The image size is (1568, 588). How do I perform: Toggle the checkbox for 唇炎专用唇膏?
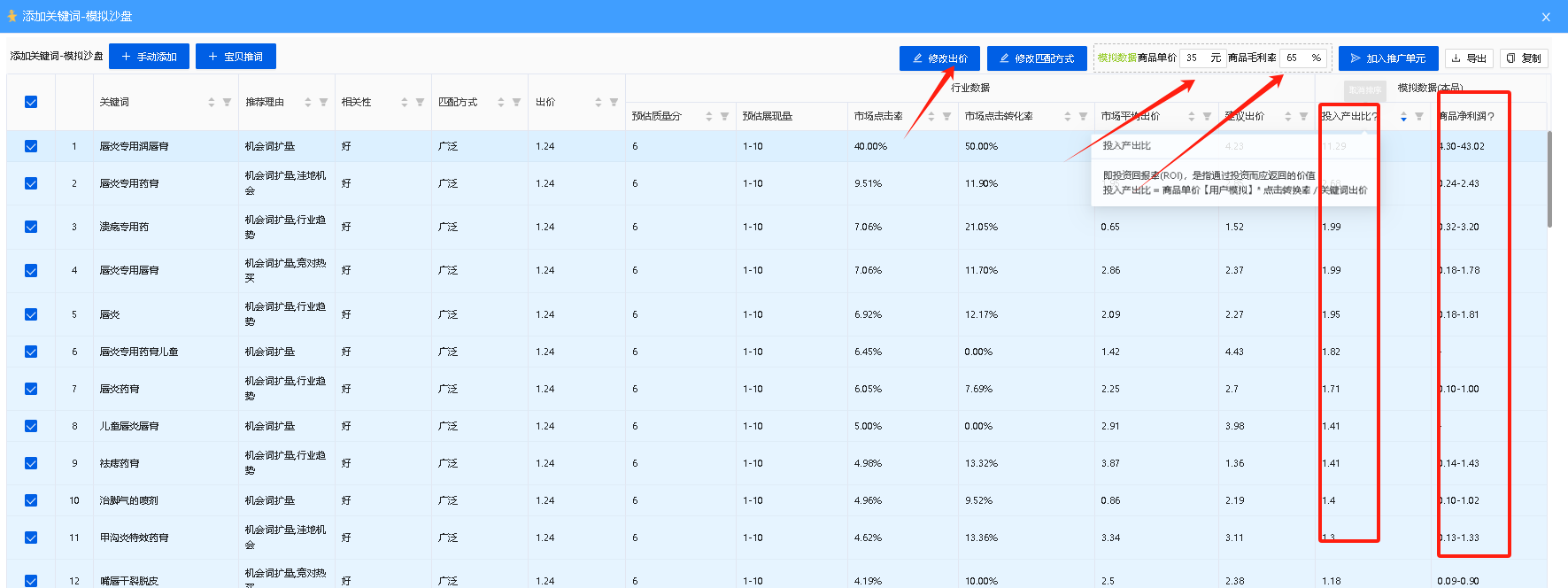31,270
